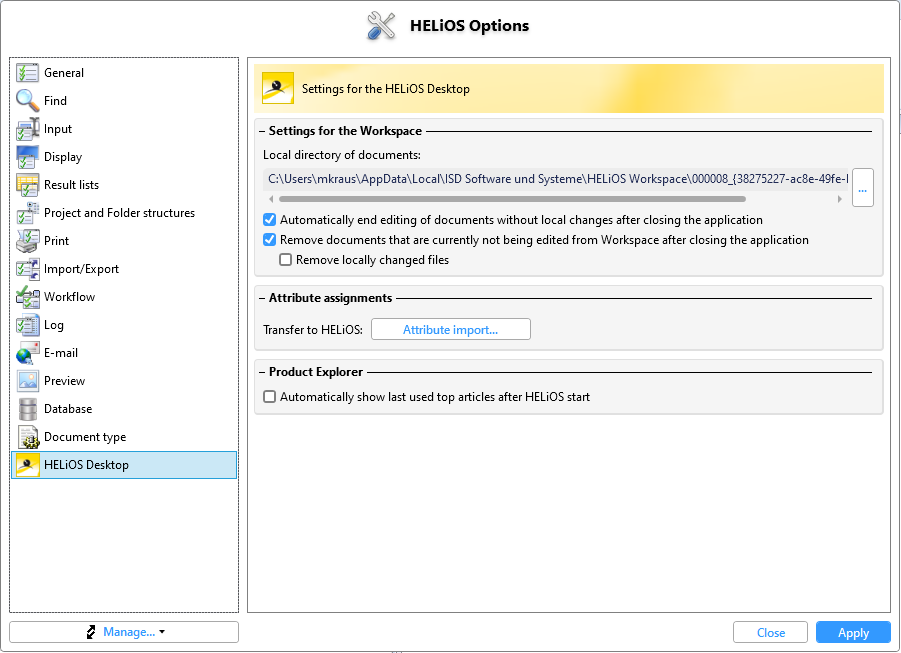The width and height of the screenshot is (901, 653).
Task: Click the Display monitor icon
Action: (27, 157)
